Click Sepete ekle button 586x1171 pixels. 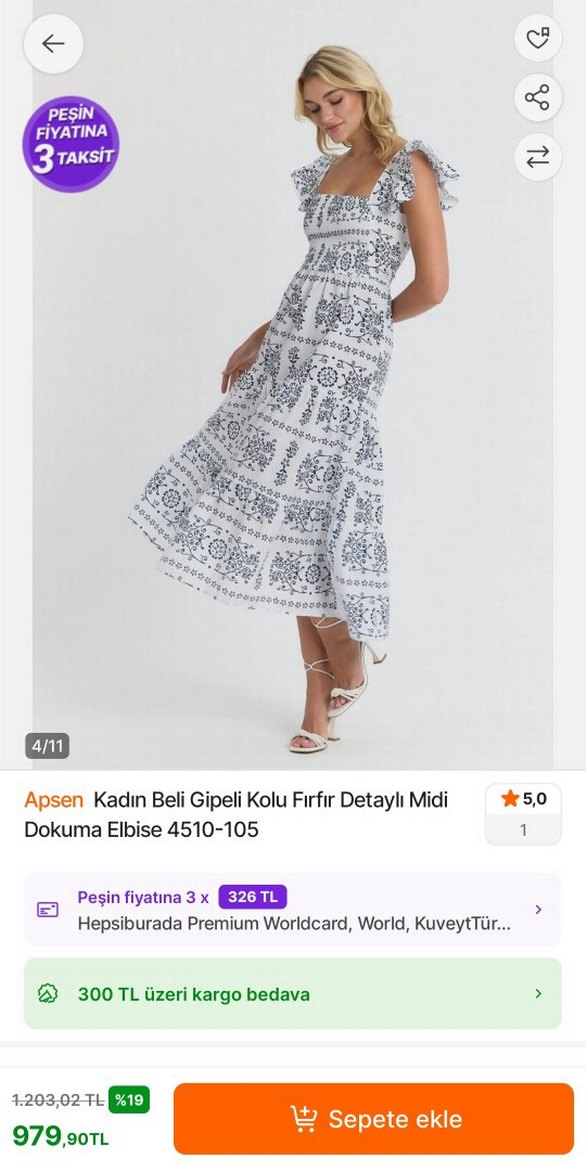pos(374,1119)
